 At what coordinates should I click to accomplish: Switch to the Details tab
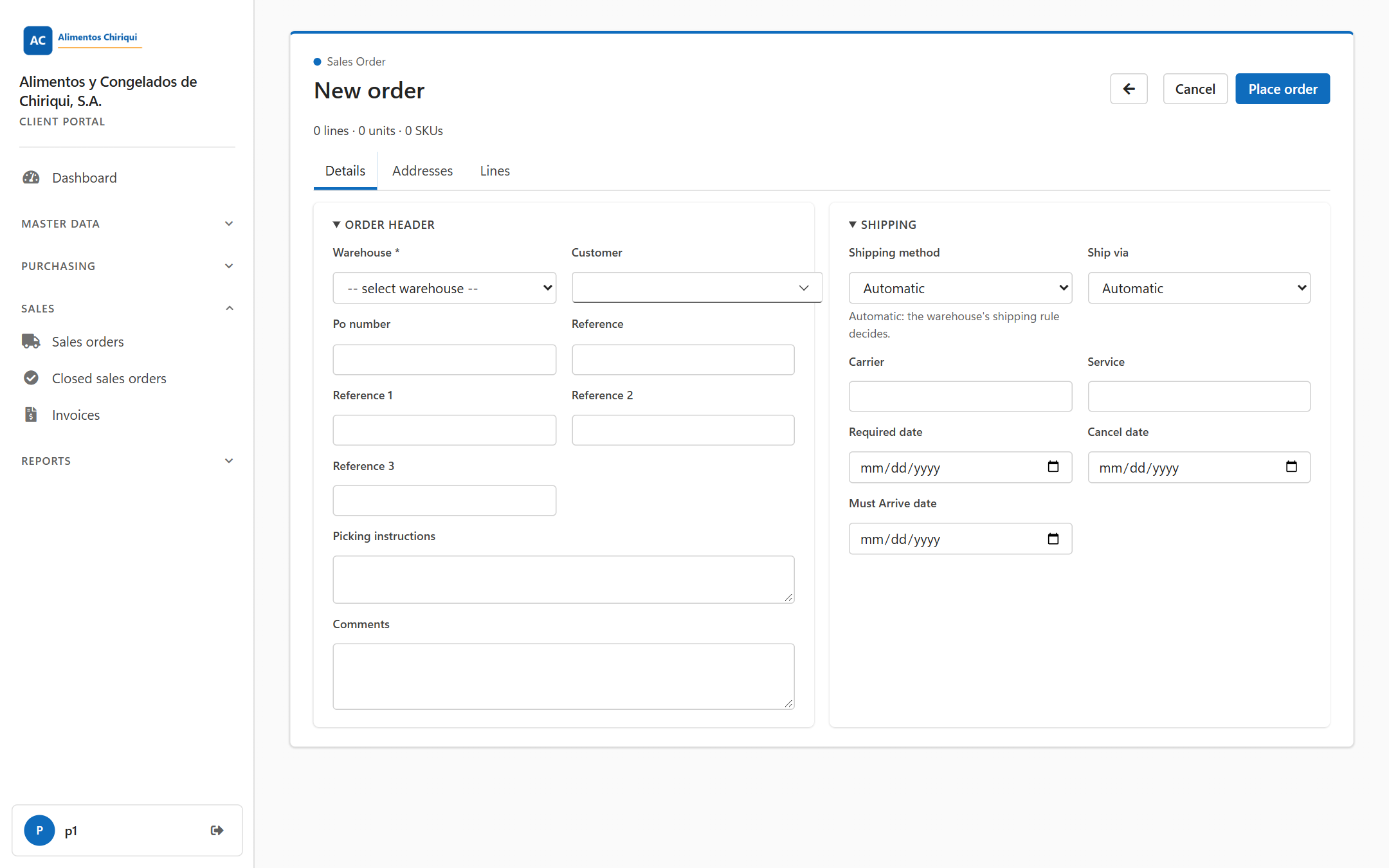tap(345, 171)
